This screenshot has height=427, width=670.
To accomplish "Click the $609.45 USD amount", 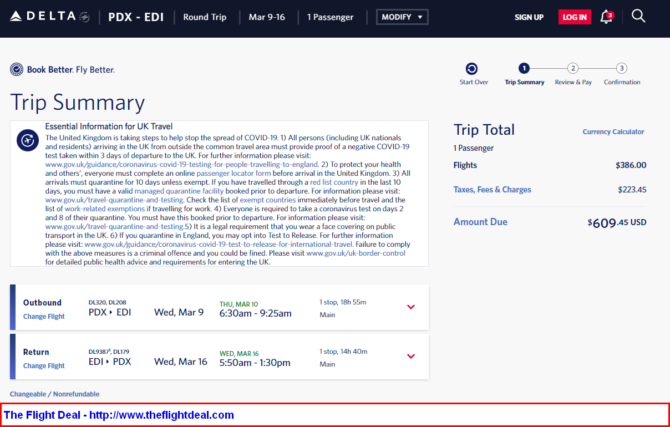I will tap(617, 223).
